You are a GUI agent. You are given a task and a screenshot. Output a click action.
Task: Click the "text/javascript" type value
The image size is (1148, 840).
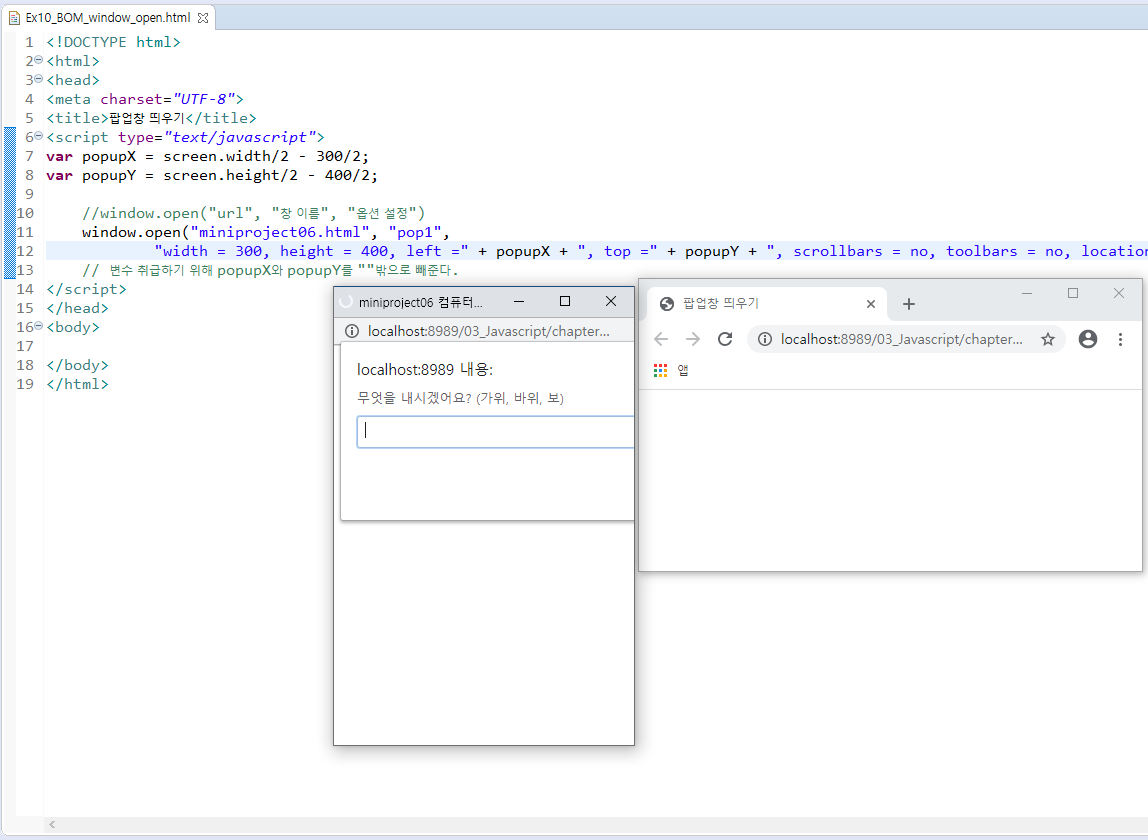239,137
